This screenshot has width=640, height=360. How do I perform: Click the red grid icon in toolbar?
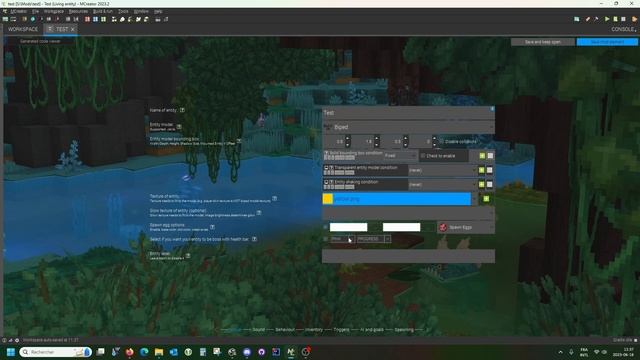click(87, 19)
